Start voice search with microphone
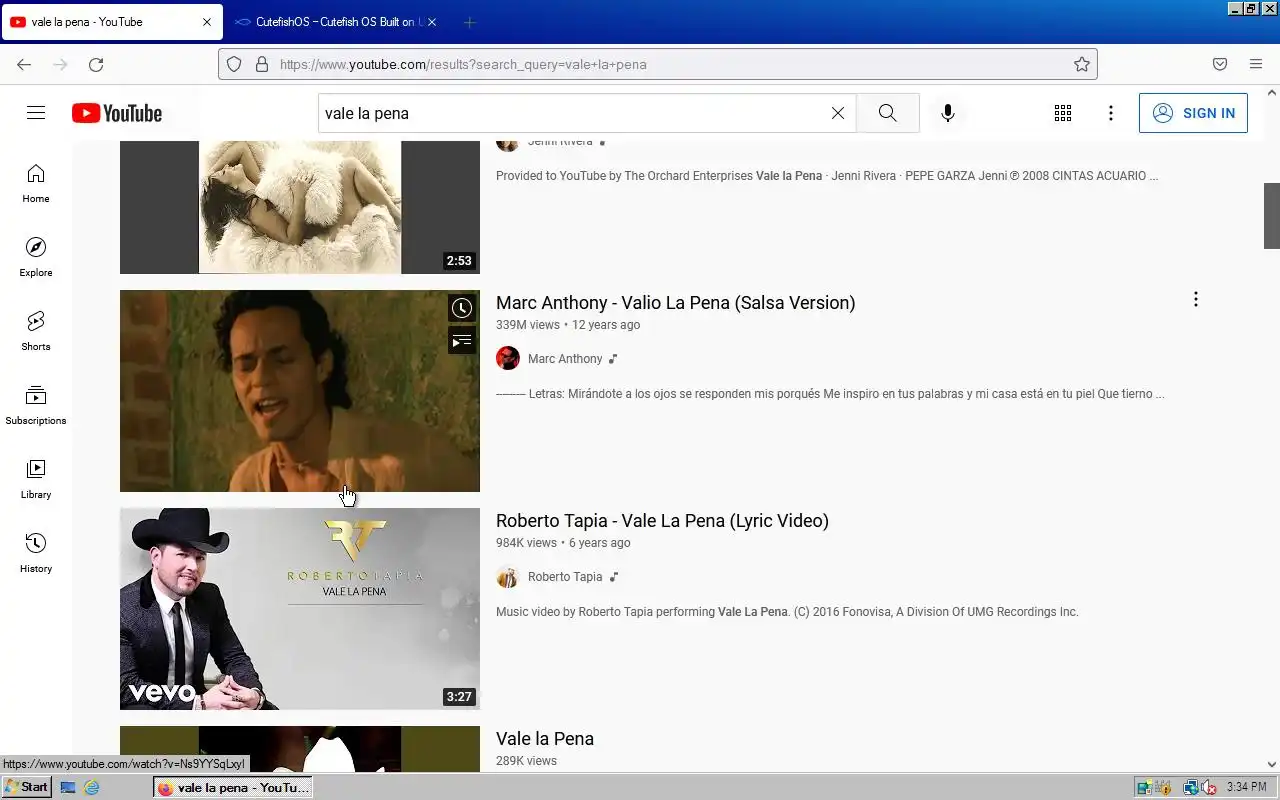The image size is (1280, 800). tap(948, 113)
